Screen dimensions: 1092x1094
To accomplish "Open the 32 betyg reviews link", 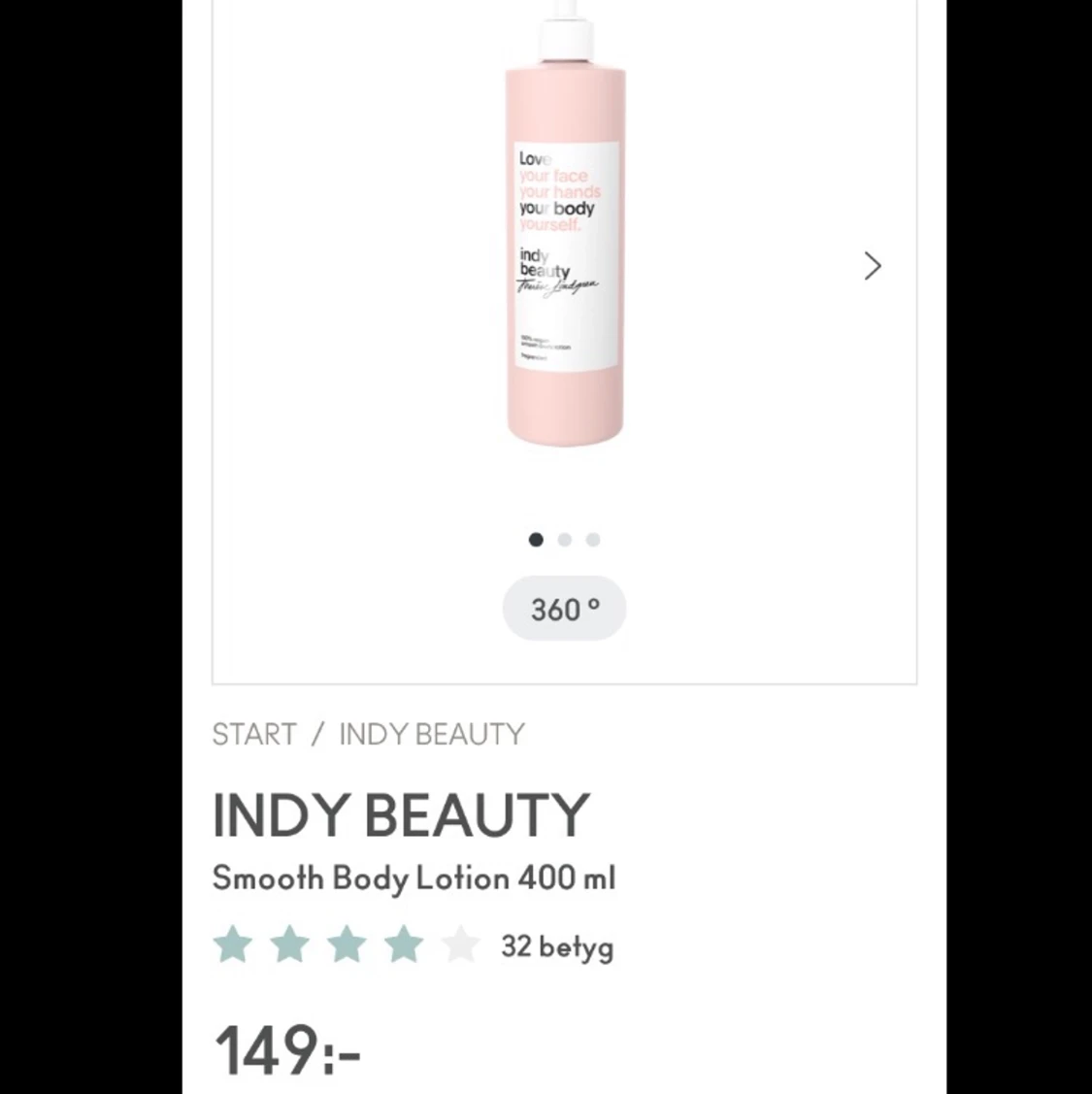I will coord(557,947).
